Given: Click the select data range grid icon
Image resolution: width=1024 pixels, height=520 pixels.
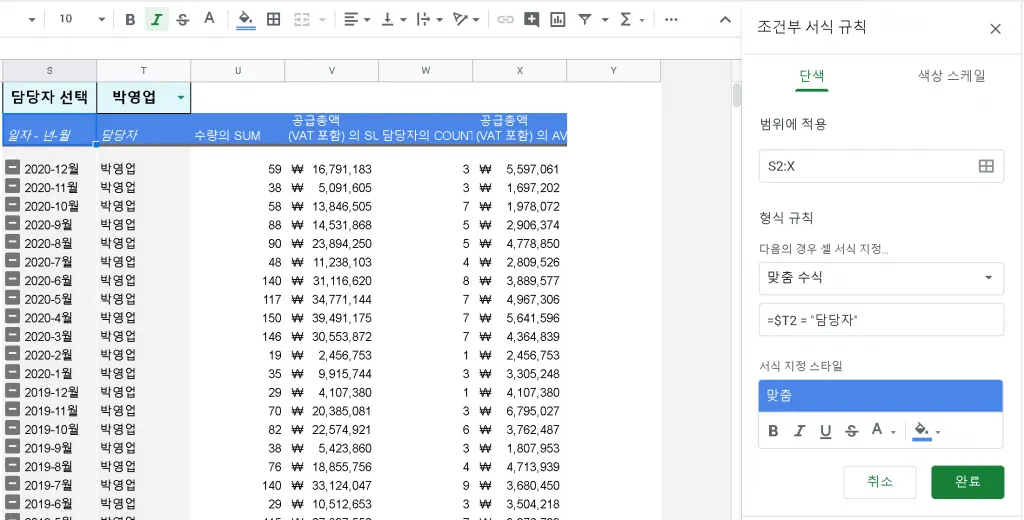Looking at the screenshot, I should point(986,166).
